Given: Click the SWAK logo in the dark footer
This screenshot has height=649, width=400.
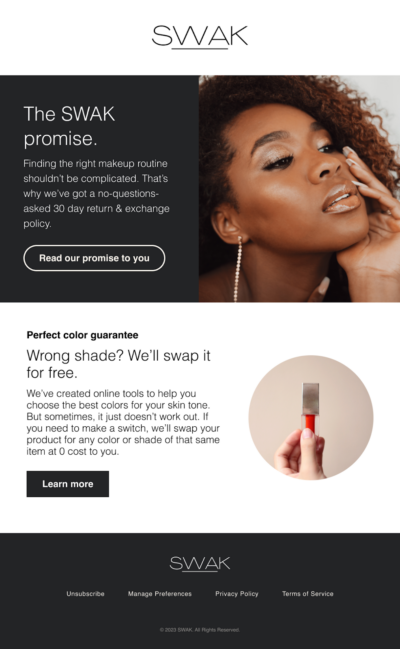Looking at the screenshot, I should pyautogui.click(x=200, y=564).
